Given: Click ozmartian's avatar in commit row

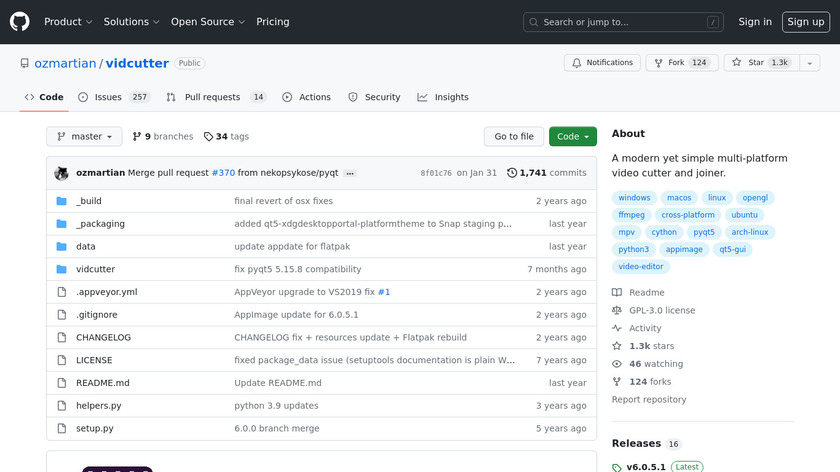Looking at the screenshot, I should pyautogui.click(x=61, y=173).
